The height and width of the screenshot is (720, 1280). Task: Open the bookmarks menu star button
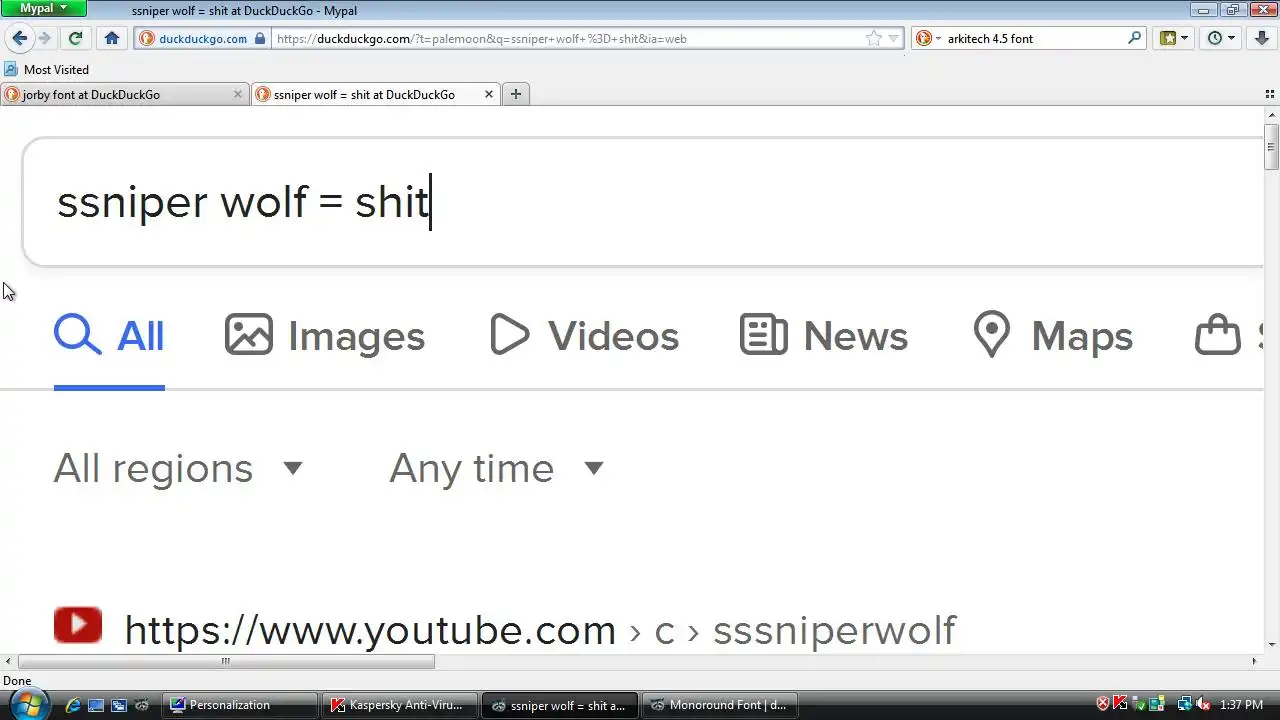click(1174, 38)
